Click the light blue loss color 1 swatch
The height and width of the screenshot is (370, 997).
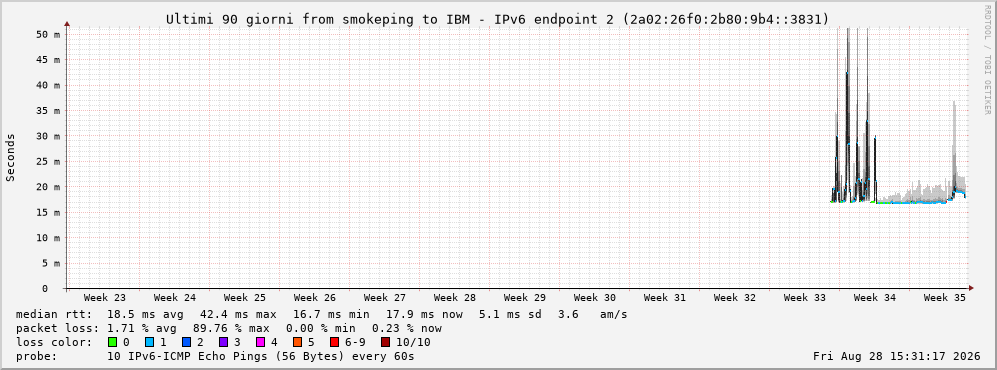(x=149, y=342)
